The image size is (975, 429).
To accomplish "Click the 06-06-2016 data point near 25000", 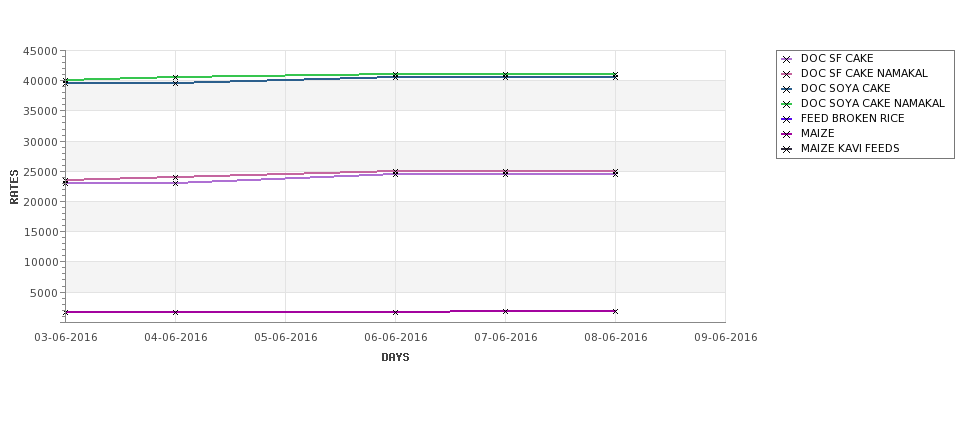I will [x=395, y=172].
